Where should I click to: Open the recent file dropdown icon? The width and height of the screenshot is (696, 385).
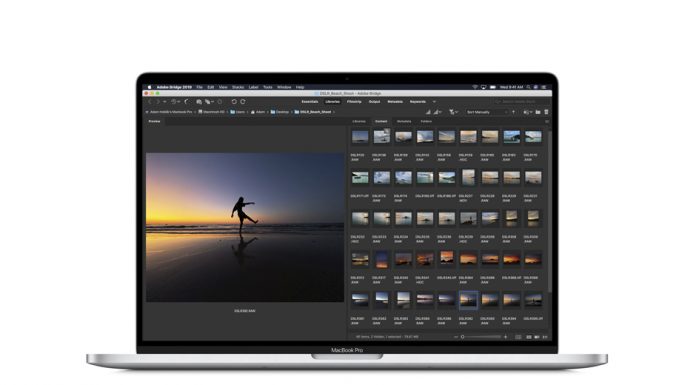pos(527,112)
